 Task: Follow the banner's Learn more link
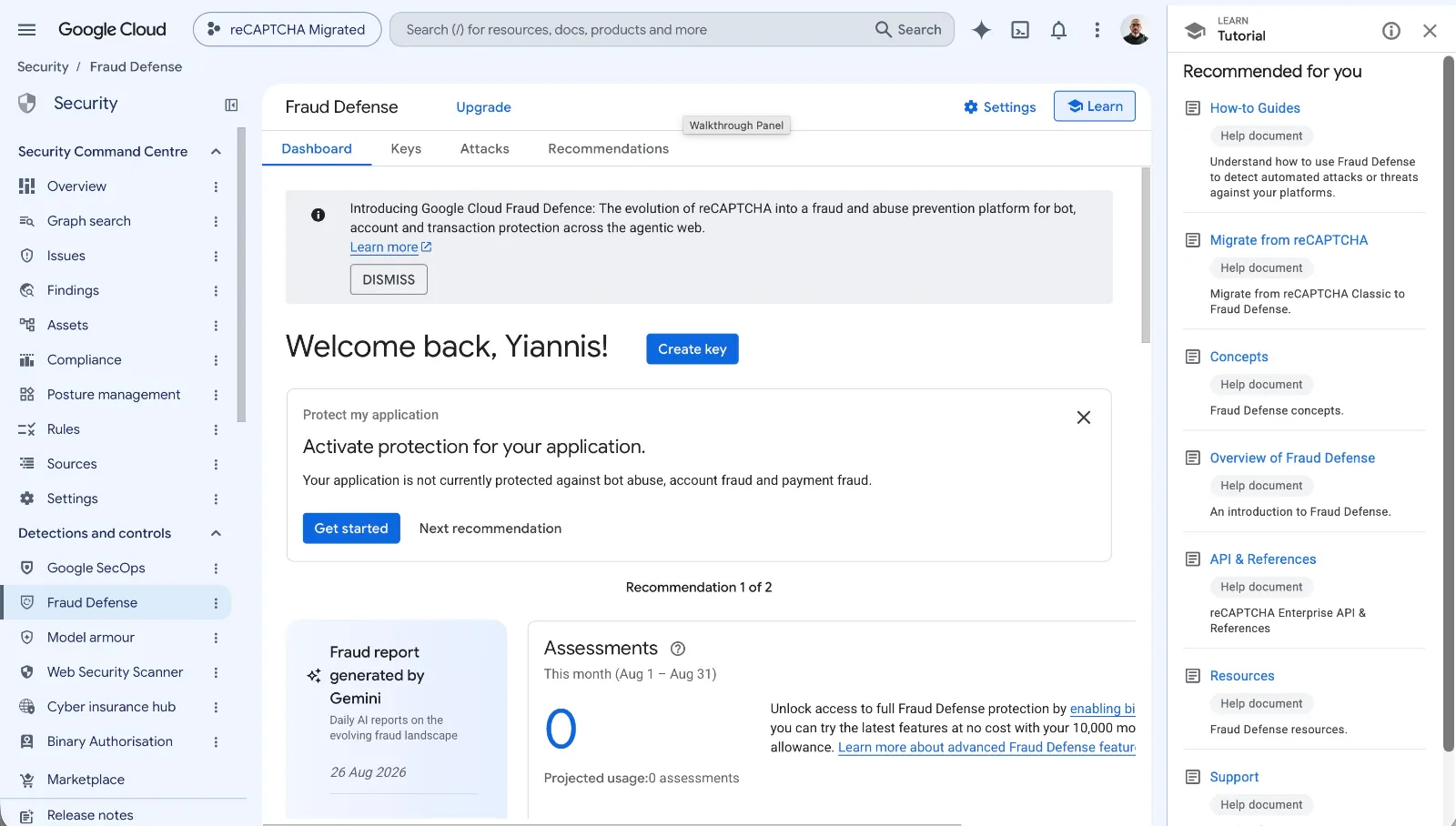pos(391,247)
